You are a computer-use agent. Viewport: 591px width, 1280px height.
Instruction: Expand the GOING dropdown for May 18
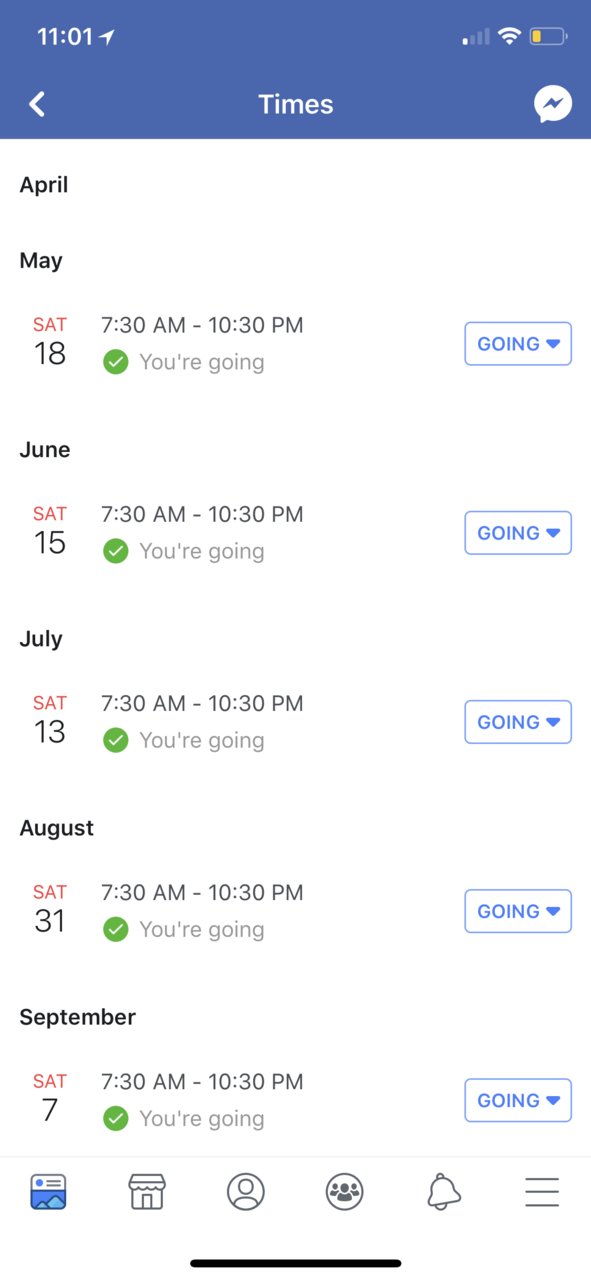[x=518, y=343]
